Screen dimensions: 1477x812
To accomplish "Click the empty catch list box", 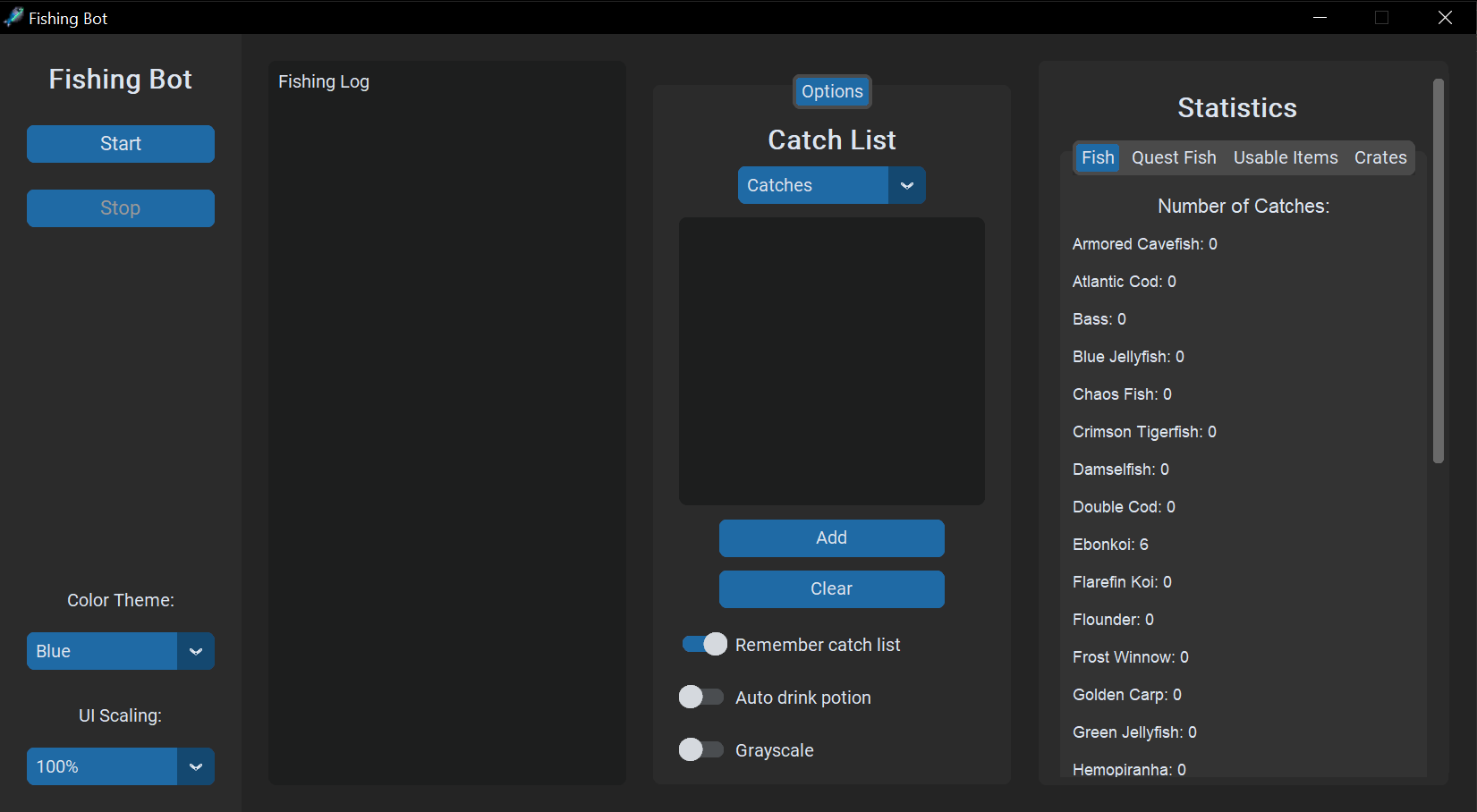I will click(831, 361).
